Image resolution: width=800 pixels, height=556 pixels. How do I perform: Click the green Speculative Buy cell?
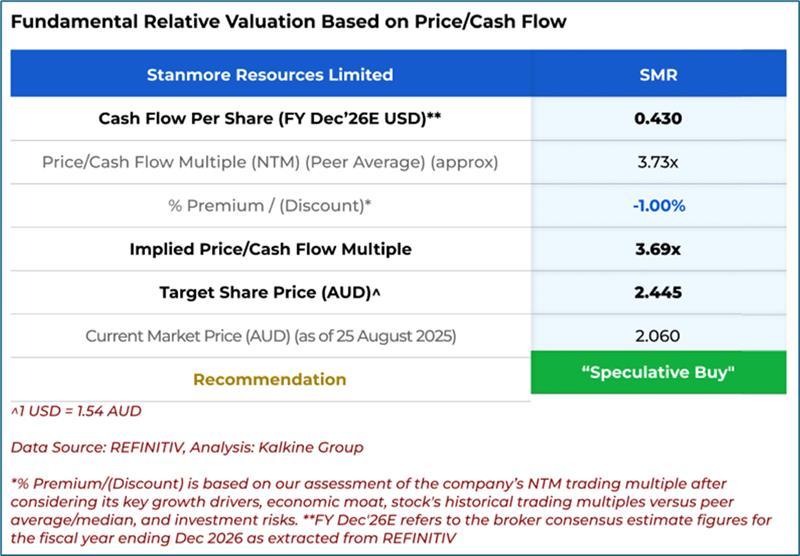point(658,372)
